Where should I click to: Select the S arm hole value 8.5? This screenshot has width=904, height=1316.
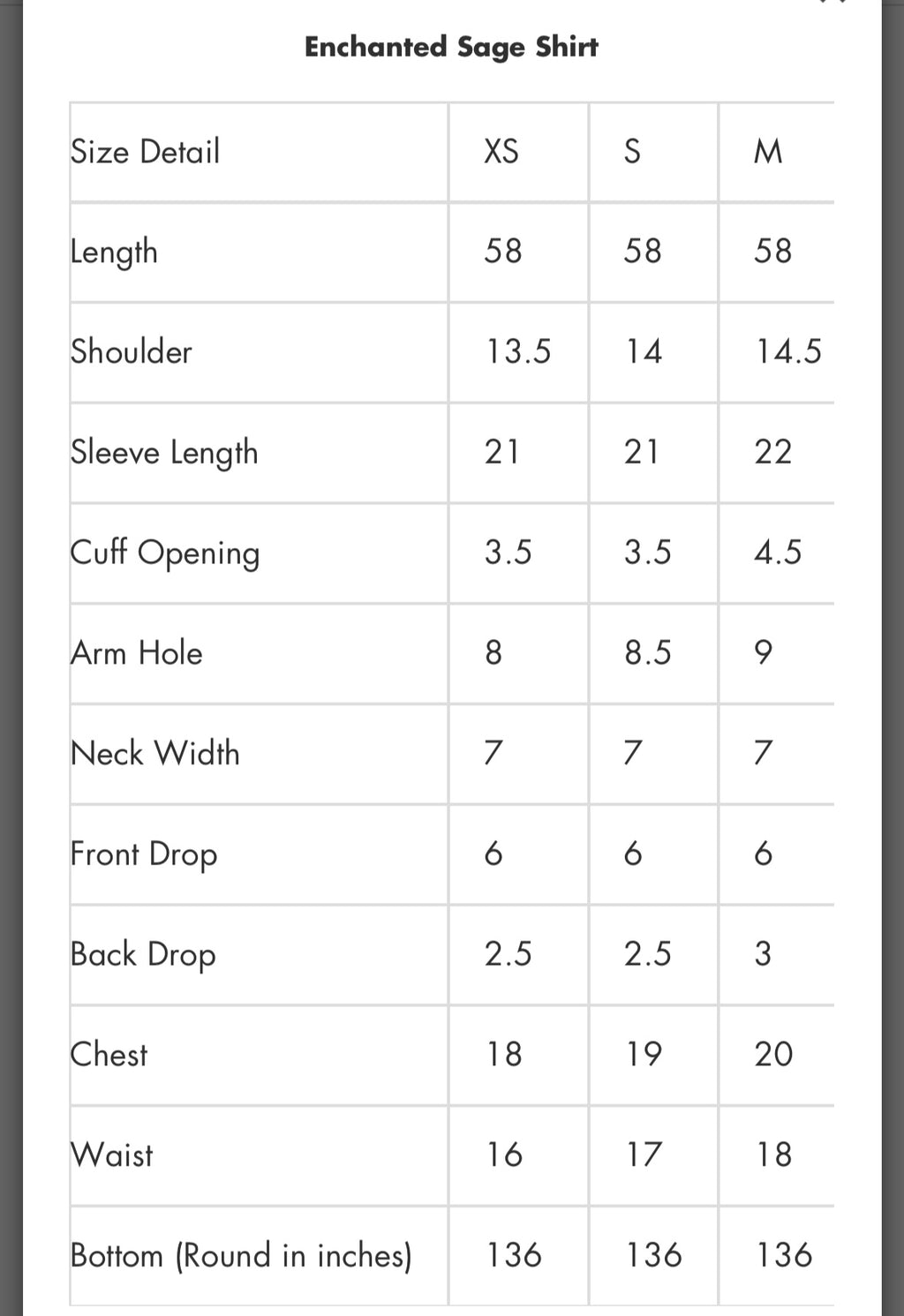point(648,653)
